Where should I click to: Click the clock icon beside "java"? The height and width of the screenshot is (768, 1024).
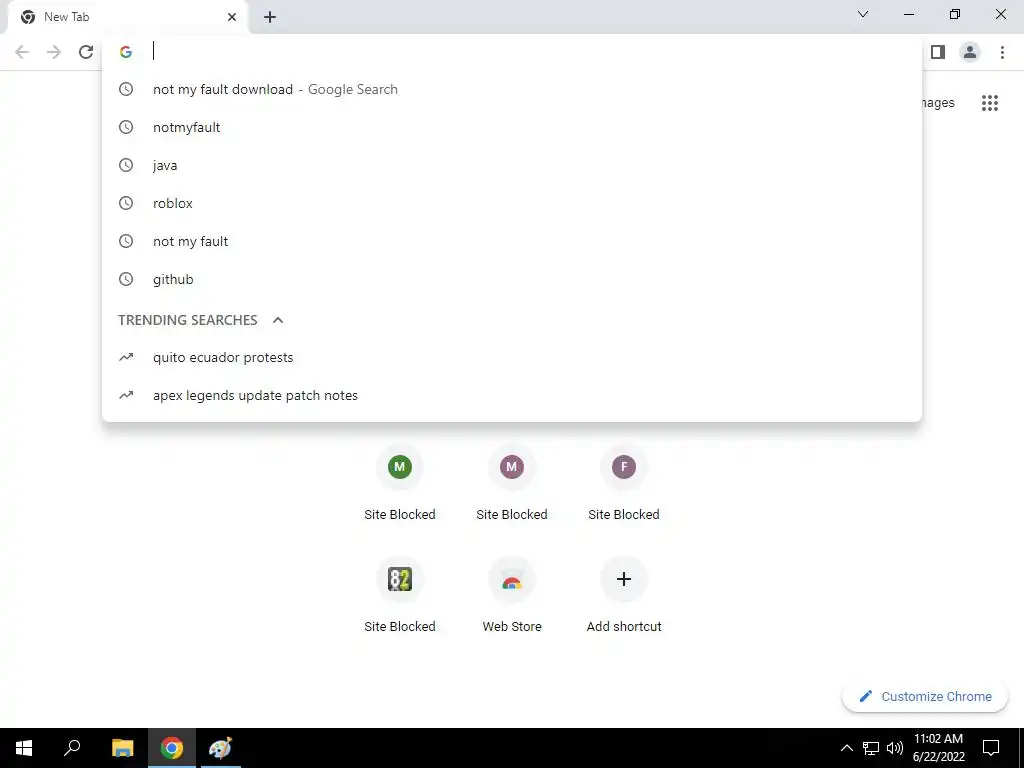[126, 165]
